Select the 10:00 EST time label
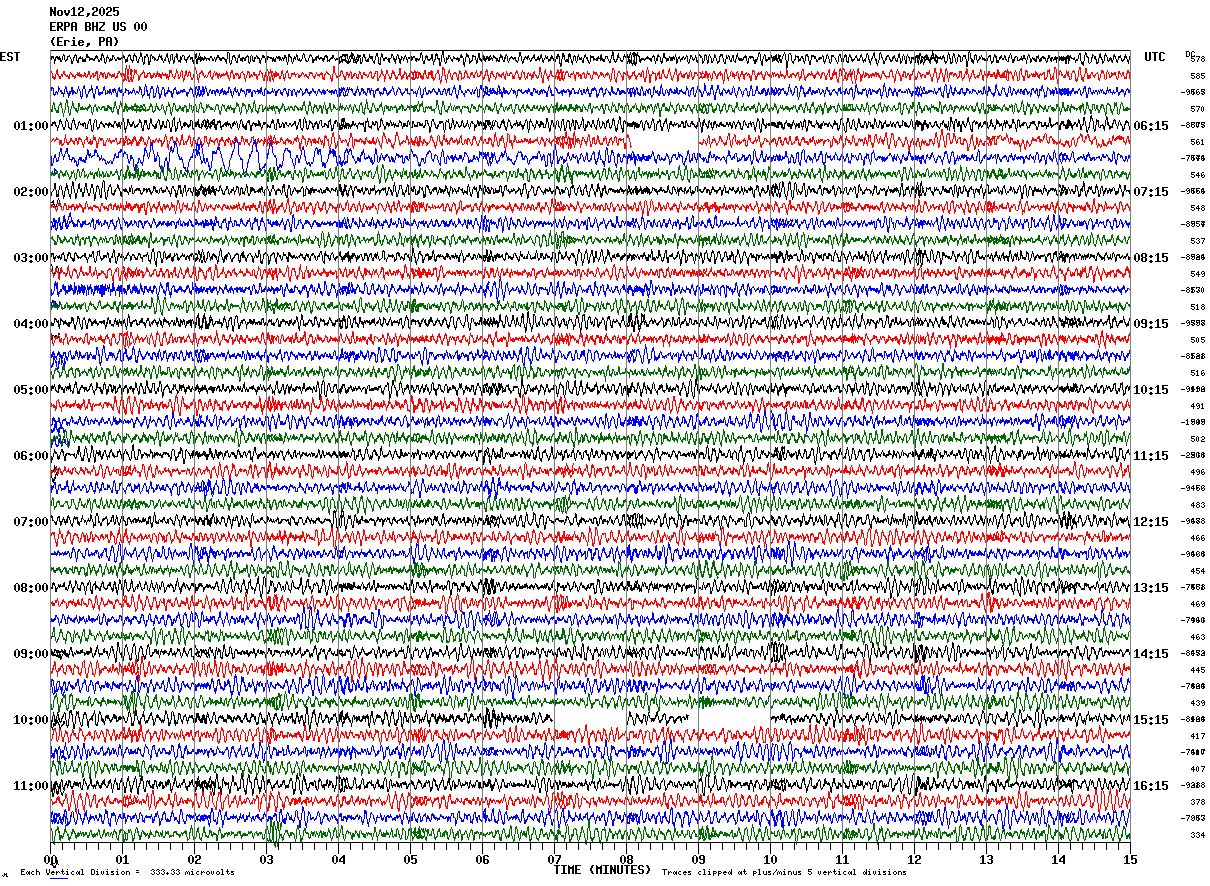Image resolution: width=1210 pixels, height=886 pixels. point(30,720)
